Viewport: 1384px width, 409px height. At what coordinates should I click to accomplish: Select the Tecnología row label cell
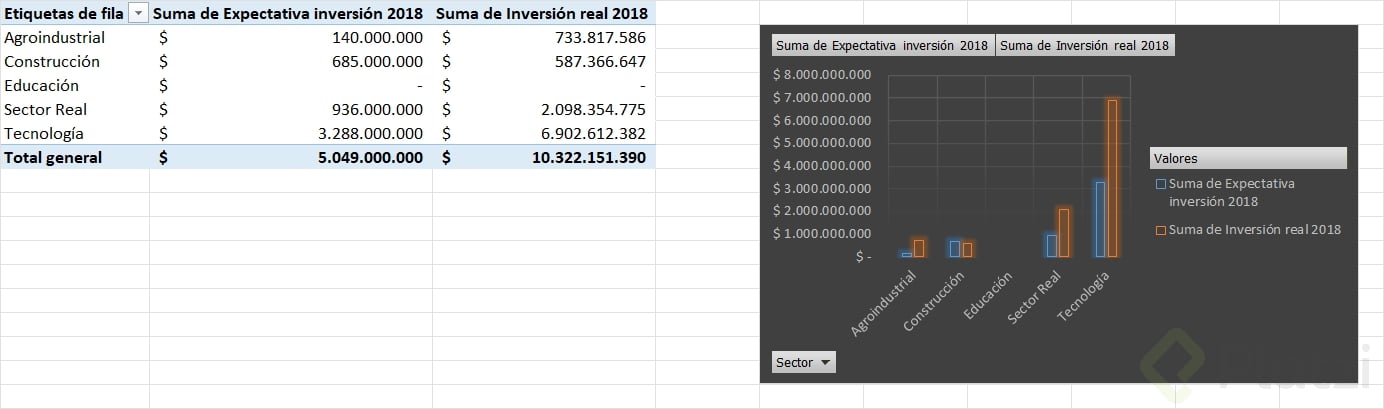44,134
